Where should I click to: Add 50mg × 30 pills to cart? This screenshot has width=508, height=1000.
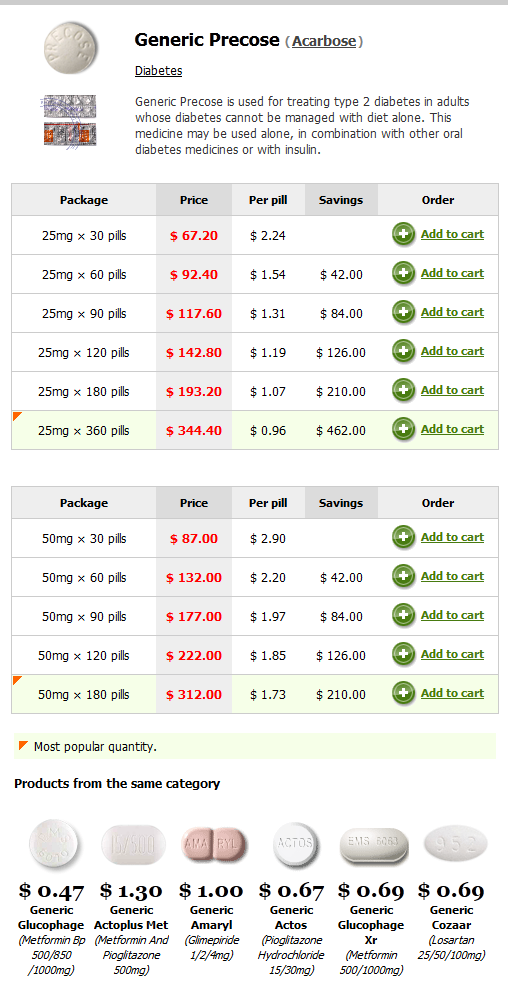point(452,537)
